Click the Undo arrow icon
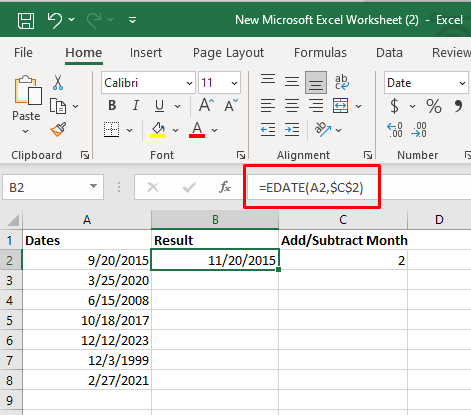Viewport: 471px width, 415px height. coord(54,20)
